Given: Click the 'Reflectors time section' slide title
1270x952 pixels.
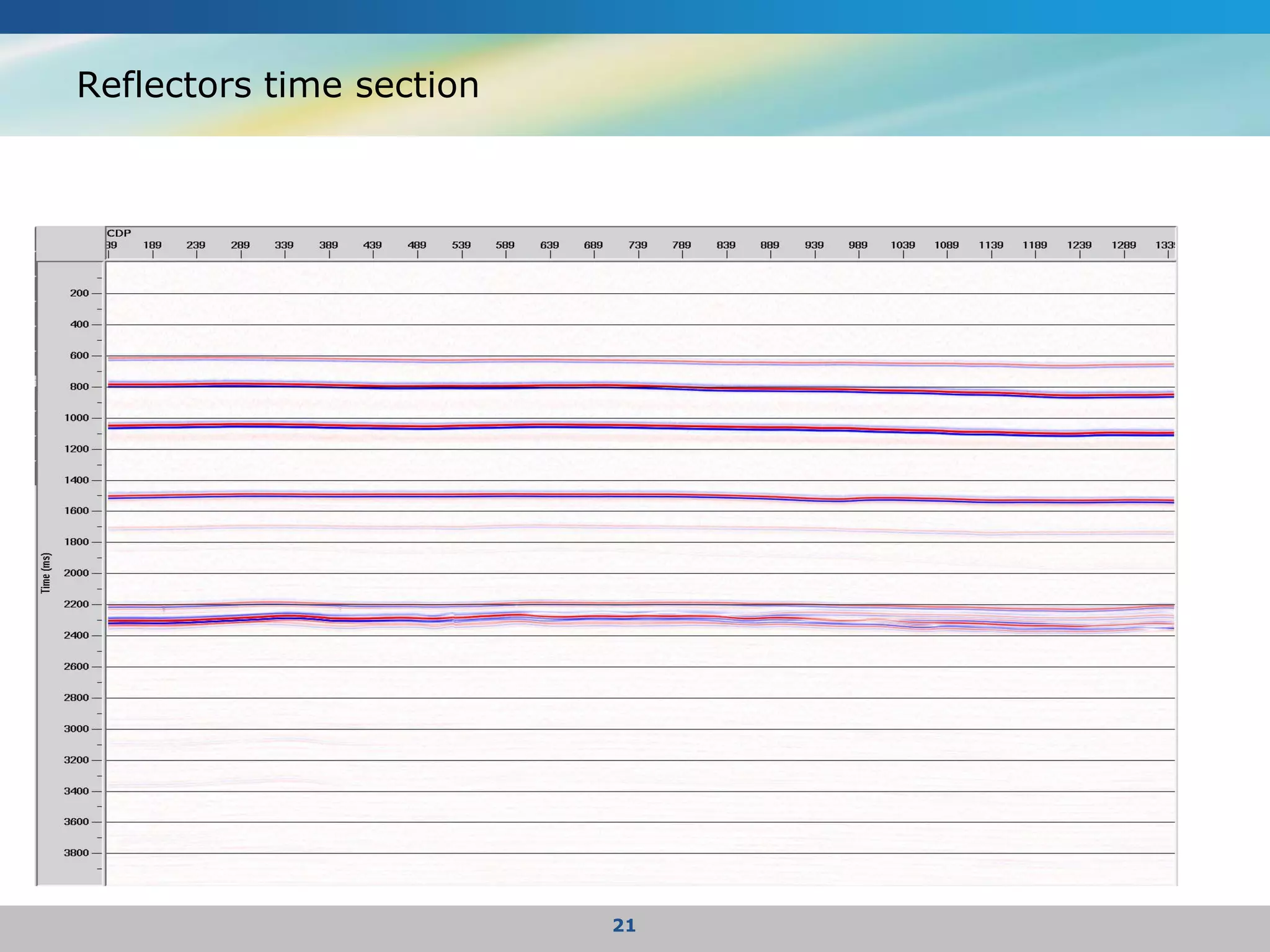Looking at the screenshot, I should click(x=278, y=85).
